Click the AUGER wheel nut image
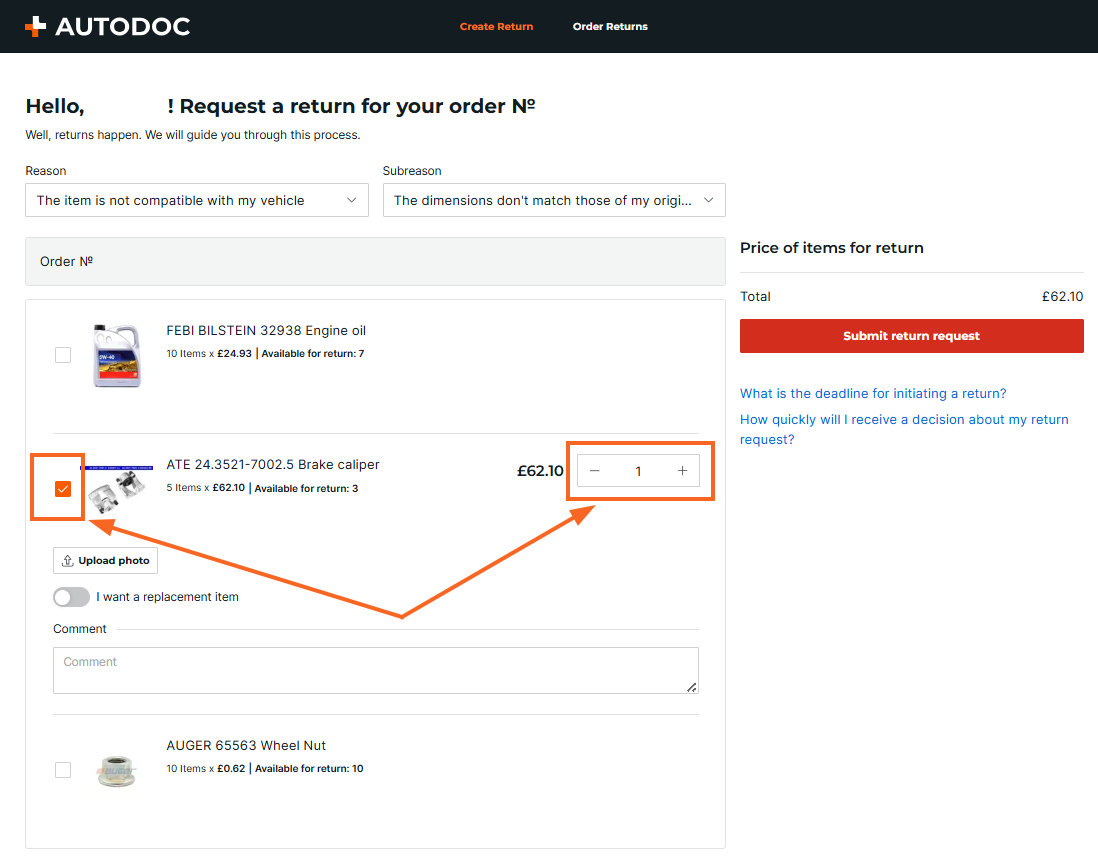1098x859 pixels. pos(116,769)
